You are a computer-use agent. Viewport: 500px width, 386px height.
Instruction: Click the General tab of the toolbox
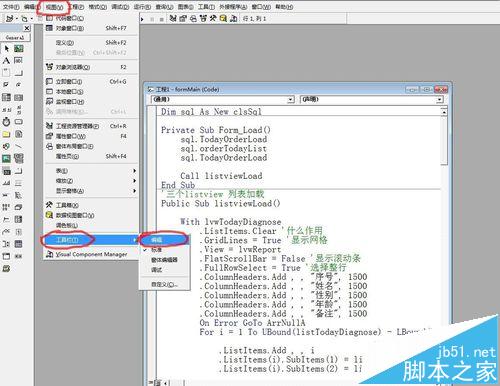pos(15,38)
